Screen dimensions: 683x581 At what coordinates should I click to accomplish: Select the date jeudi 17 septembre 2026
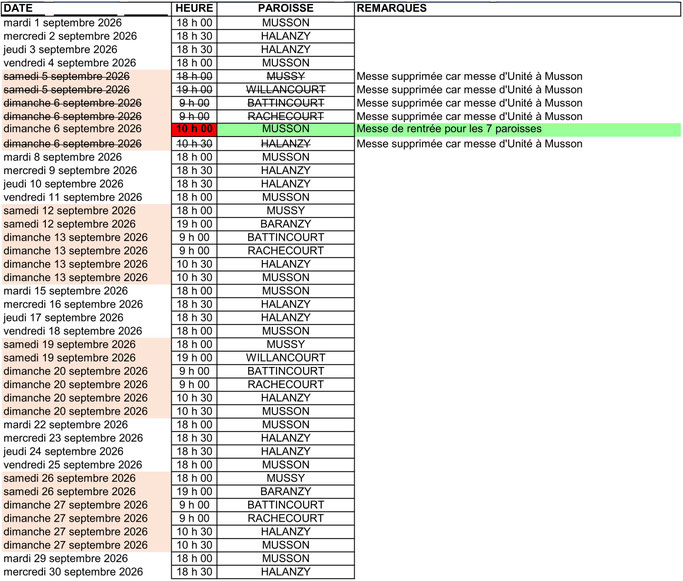click(x=64, y=318)
